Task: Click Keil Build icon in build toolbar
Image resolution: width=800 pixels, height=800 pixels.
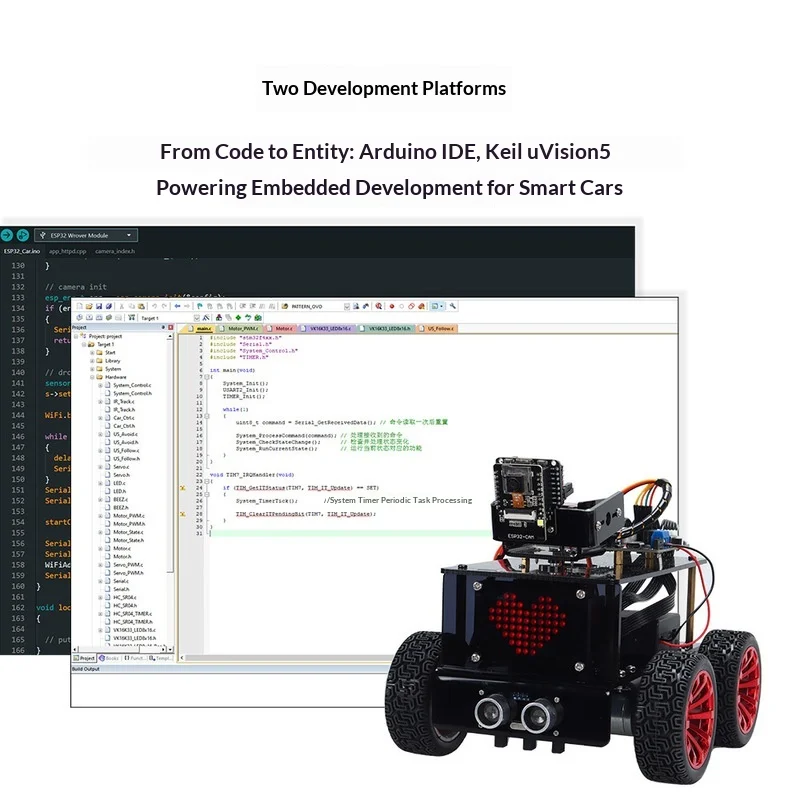Action: coord(89,317)
